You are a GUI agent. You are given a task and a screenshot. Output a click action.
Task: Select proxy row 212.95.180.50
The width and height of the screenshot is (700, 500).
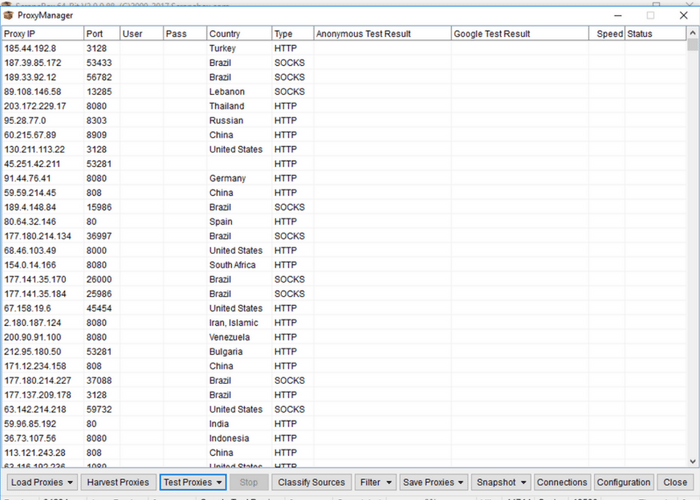tap(344, 351)
